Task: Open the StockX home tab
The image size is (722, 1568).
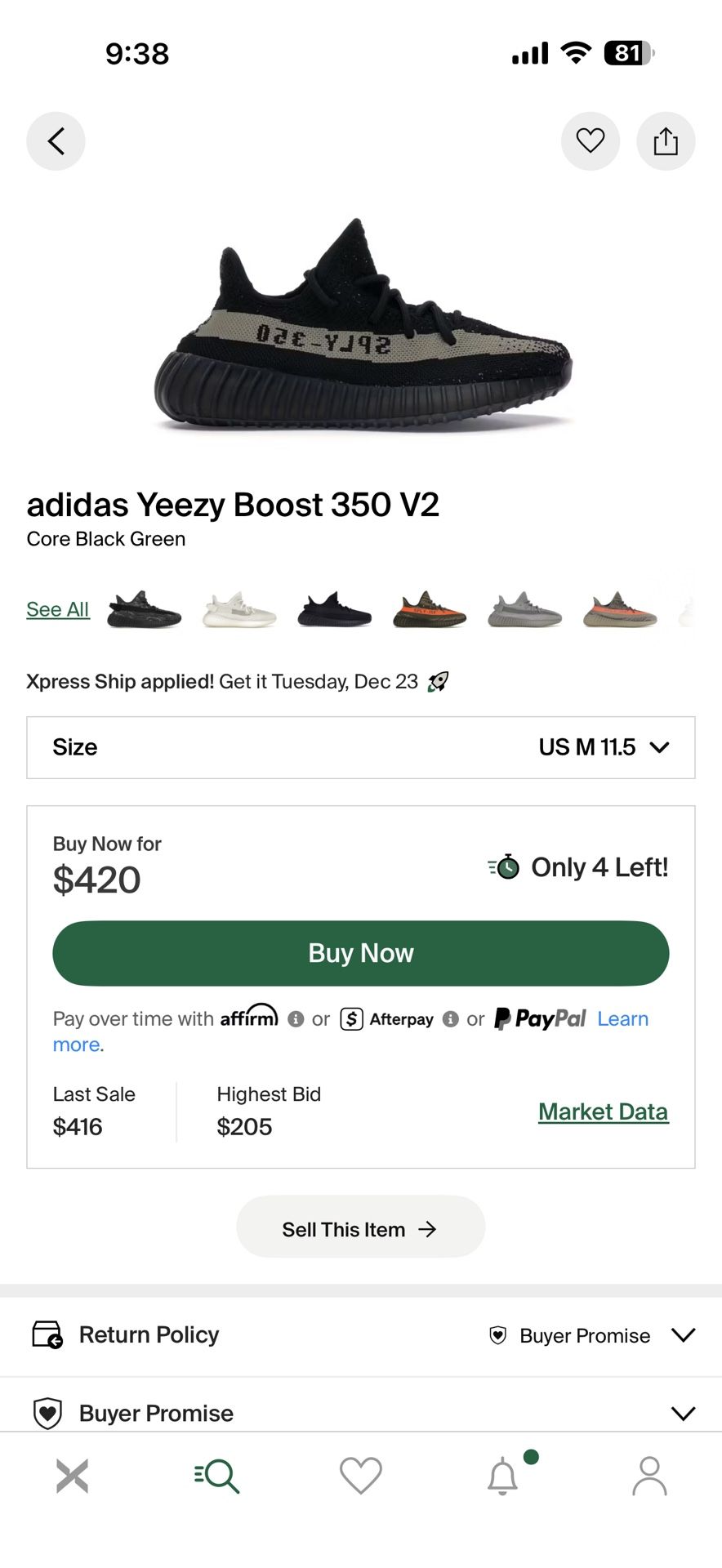Action: [72, 1476]
